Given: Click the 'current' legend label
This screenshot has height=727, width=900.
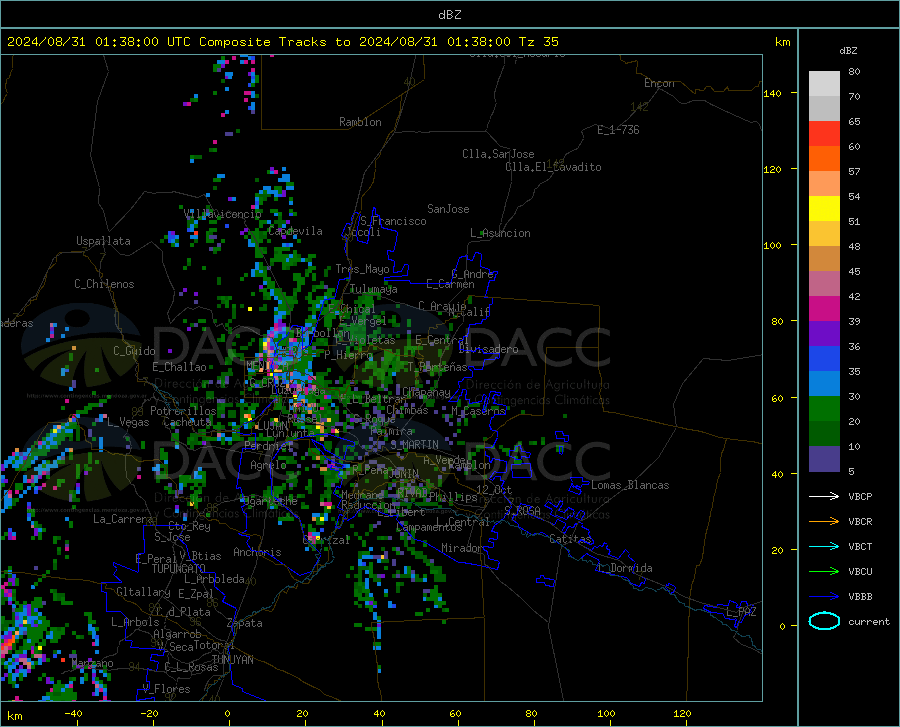Looking at the screenshot, I should tap(869, 621).
